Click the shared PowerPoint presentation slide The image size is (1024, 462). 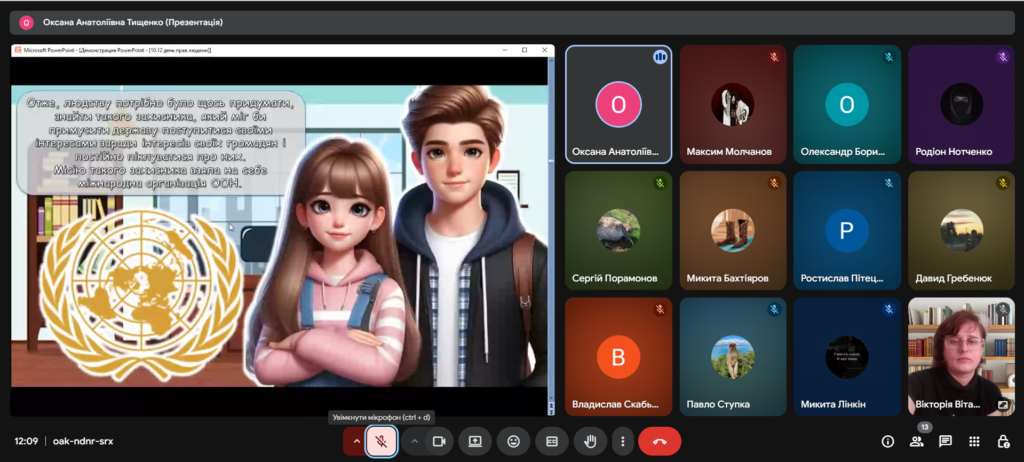pyautogui.click(x=280, y=235)
